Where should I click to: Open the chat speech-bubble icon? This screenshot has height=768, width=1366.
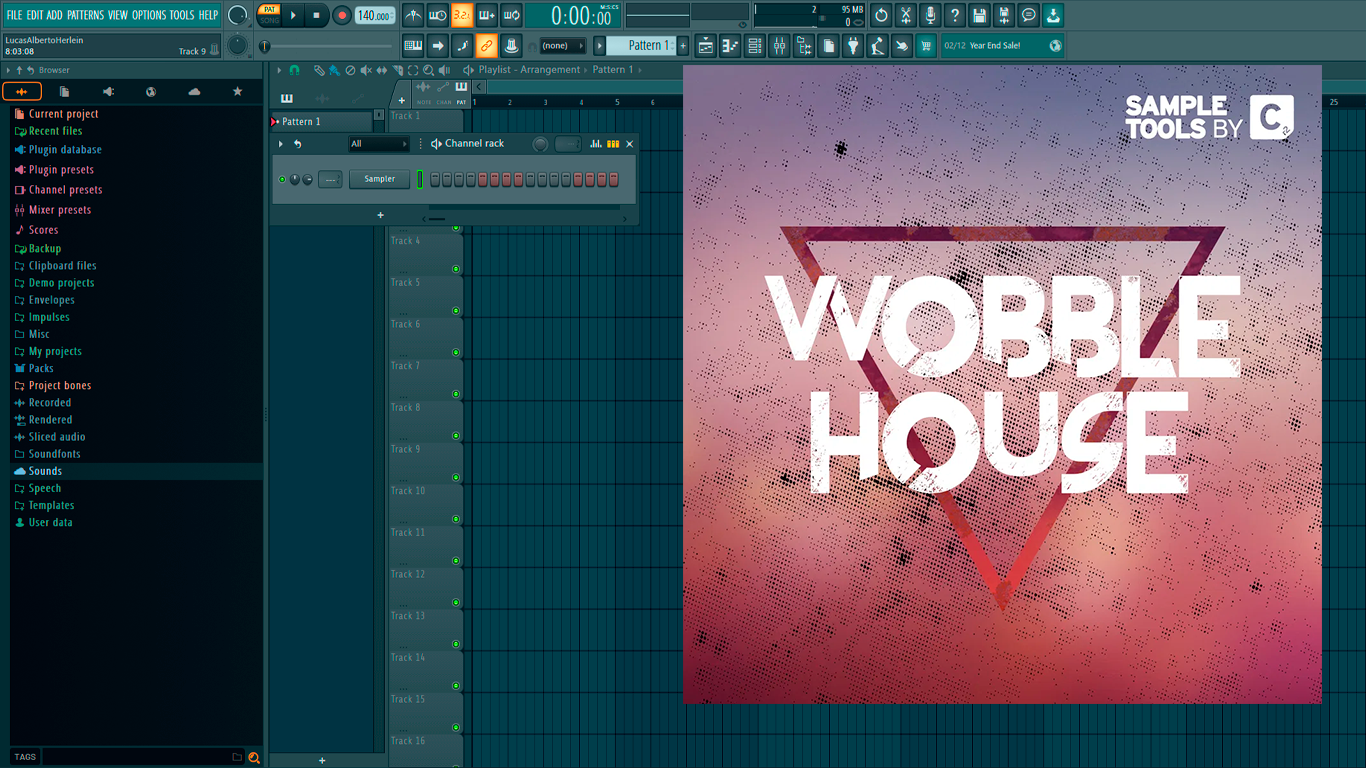[x=1028, y=15]
